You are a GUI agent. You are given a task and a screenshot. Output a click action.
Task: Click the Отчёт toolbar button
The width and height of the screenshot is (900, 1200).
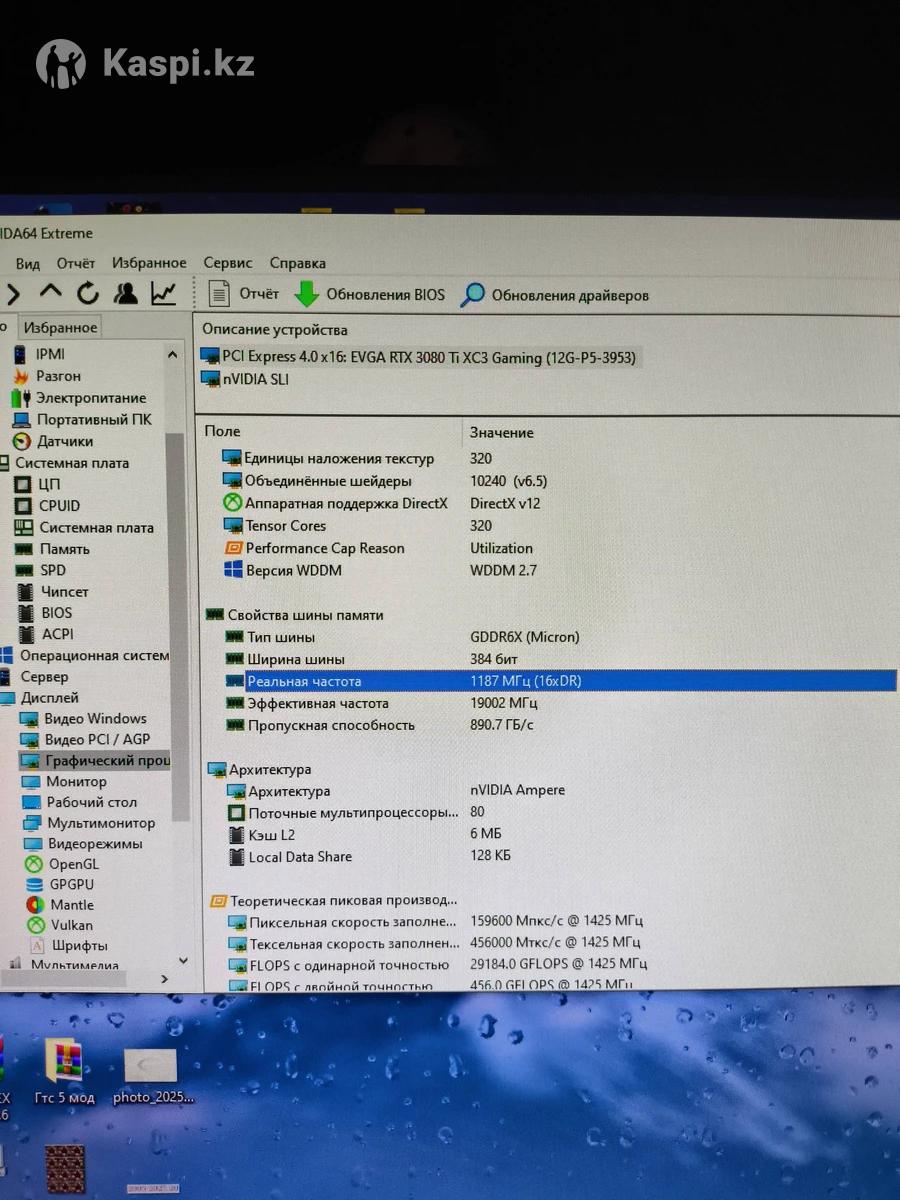point(245,294)
